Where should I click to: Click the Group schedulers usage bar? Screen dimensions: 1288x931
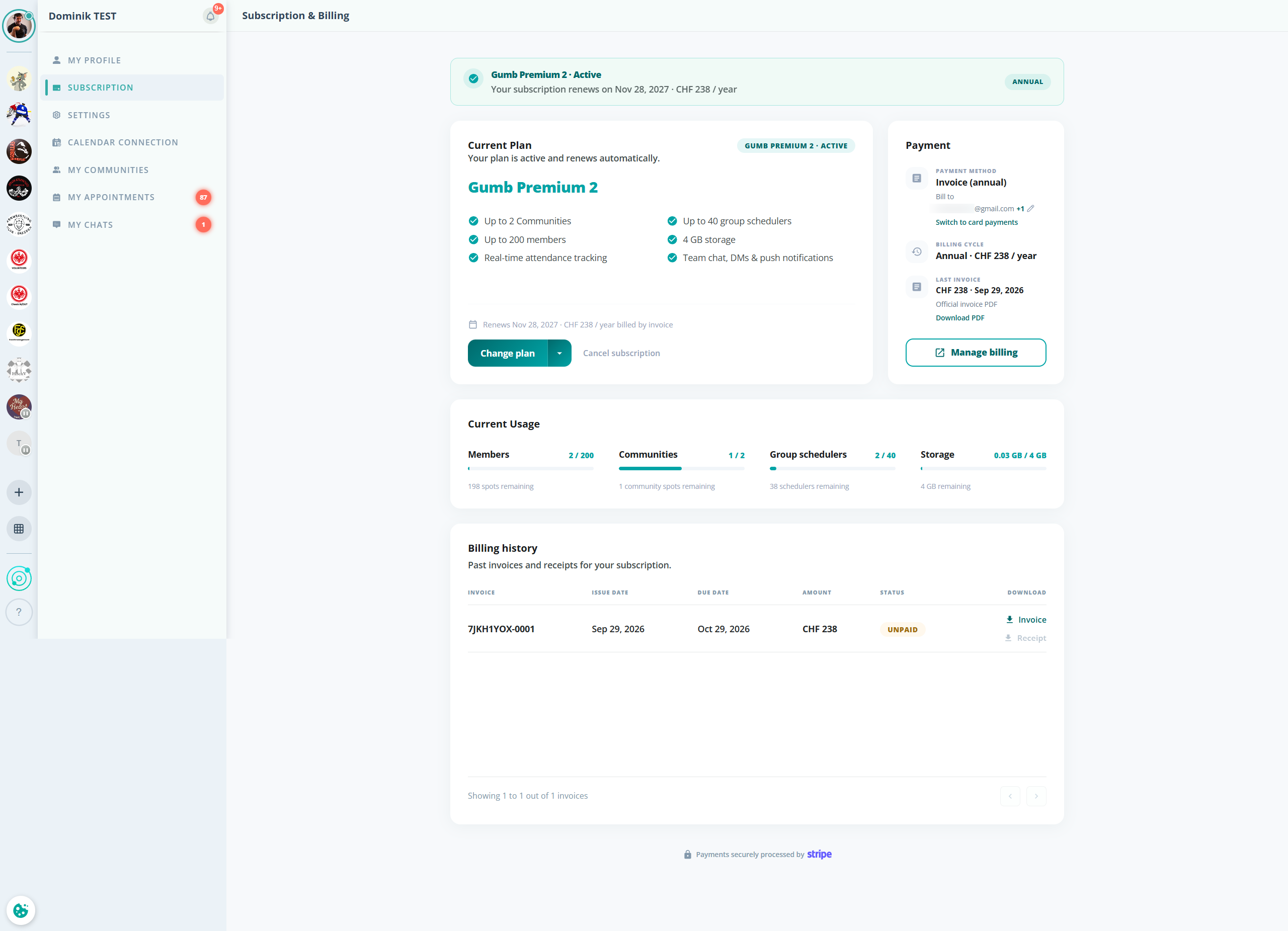point(833,468)
